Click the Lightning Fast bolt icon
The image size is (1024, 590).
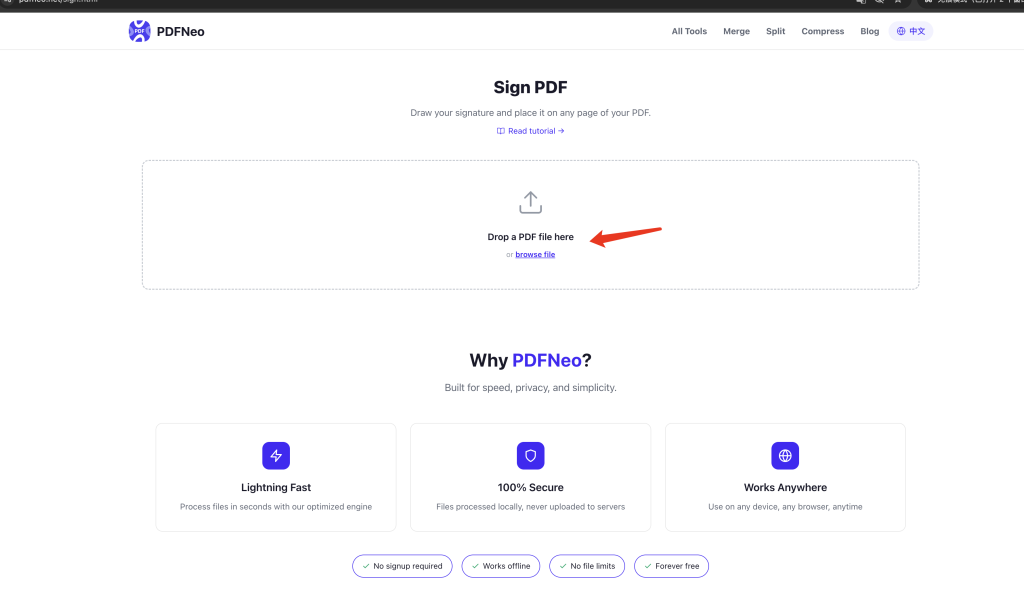point(276,455)
